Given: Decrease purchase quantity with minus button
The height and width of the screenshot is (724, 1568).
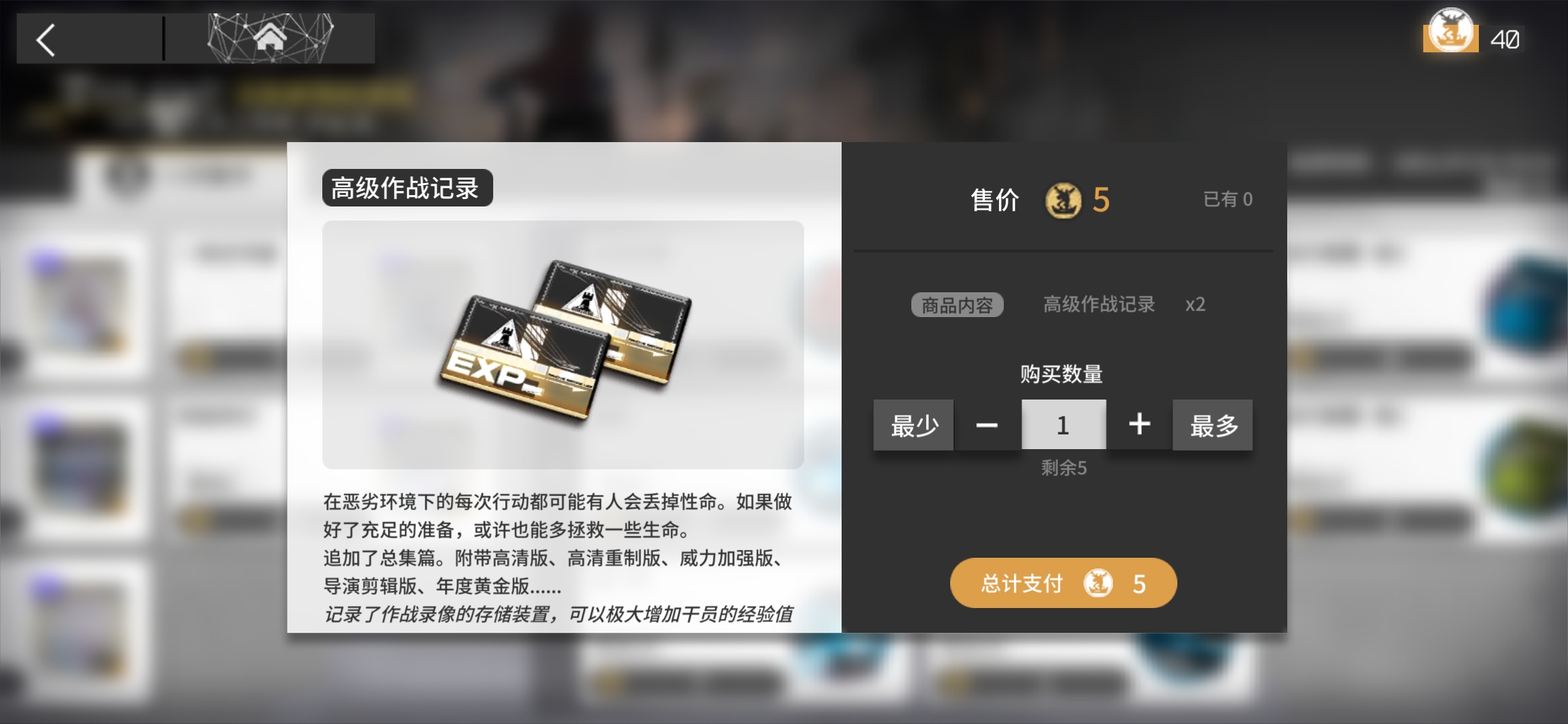Looking at the screenshot, I should pyautogui.click(x=986, y=425).
